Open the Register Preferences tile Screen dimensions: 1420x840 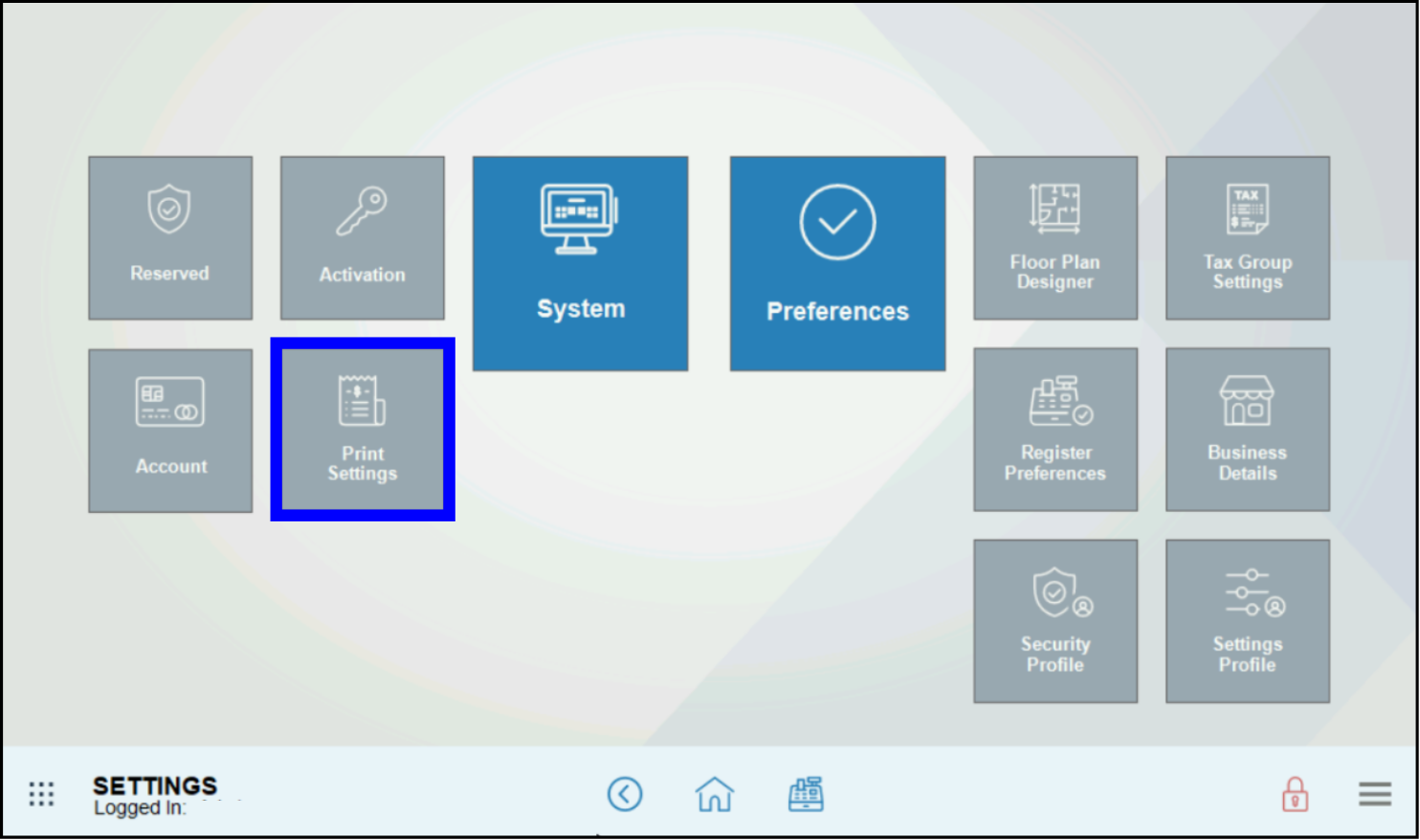coord(1054,429)
